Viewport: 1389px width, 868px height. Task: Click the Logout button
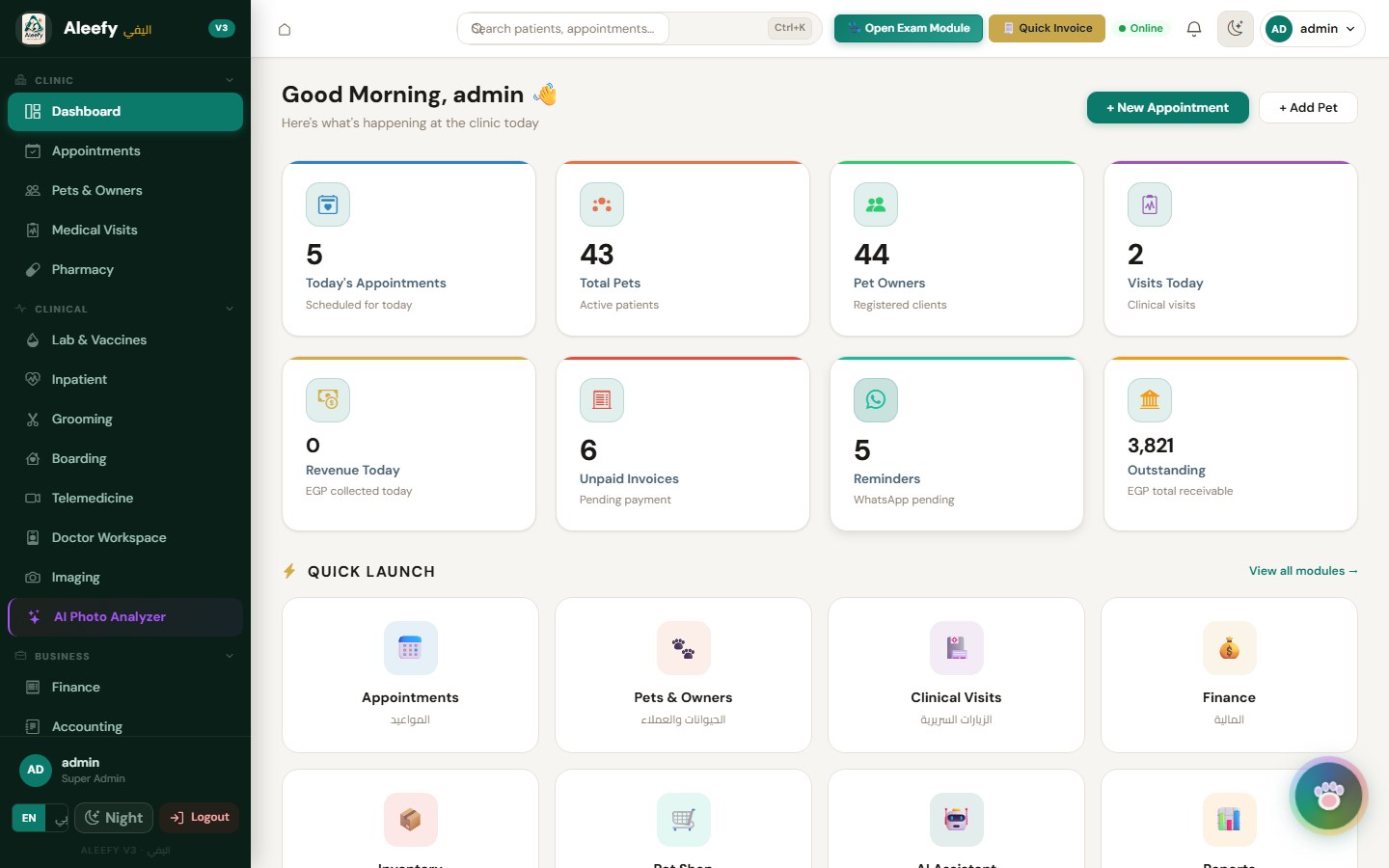tap(200, 818)
